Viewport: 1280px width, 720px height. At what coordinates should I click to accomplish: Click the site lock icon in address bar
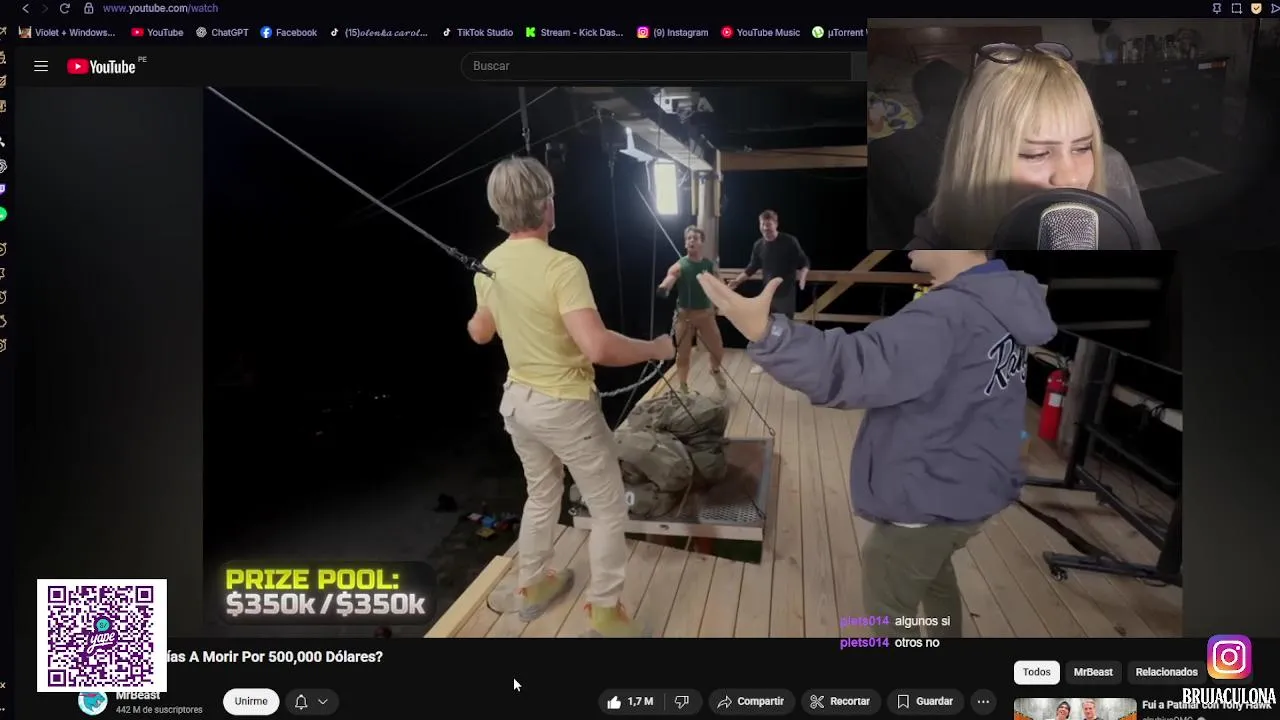88,8
